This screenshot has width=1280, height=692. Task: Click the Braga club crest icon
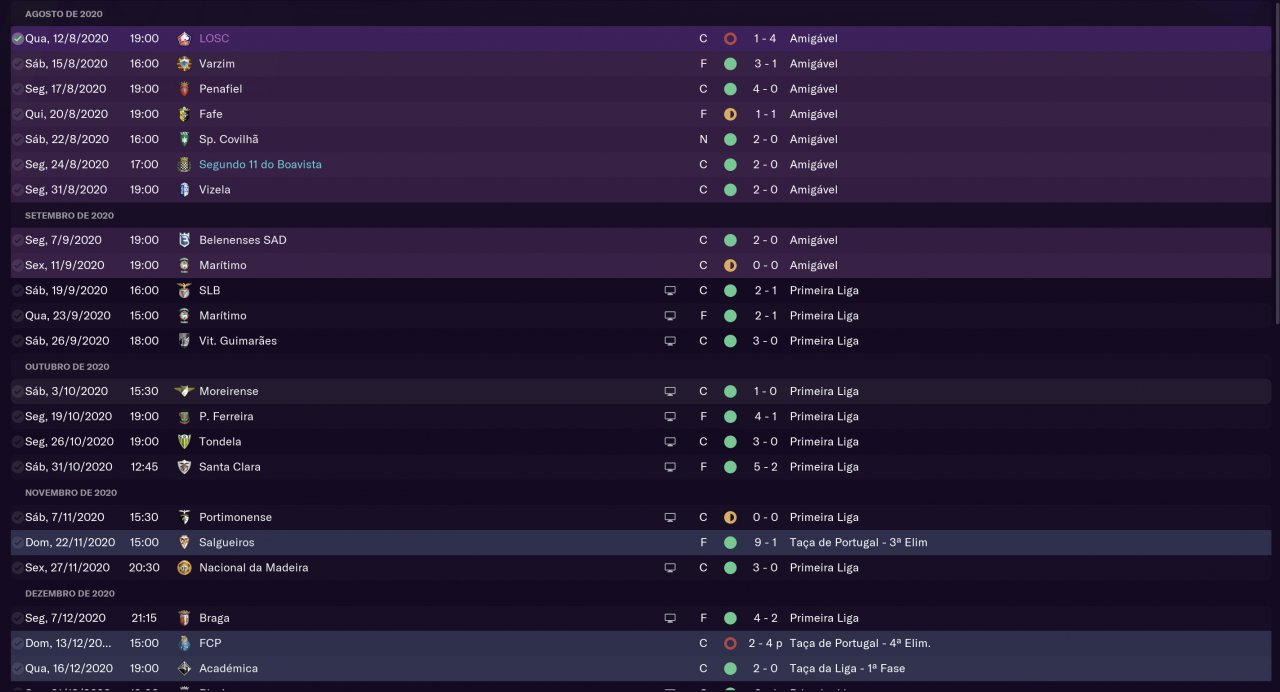coord(184,618)
